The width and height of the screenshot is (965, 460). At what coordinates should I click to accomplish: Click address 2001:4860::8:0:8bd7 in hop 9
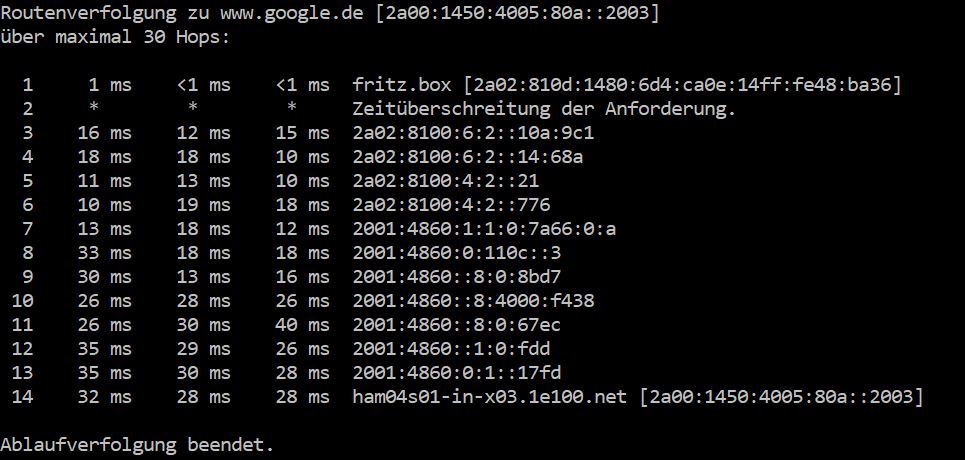(x=457, y=277)
